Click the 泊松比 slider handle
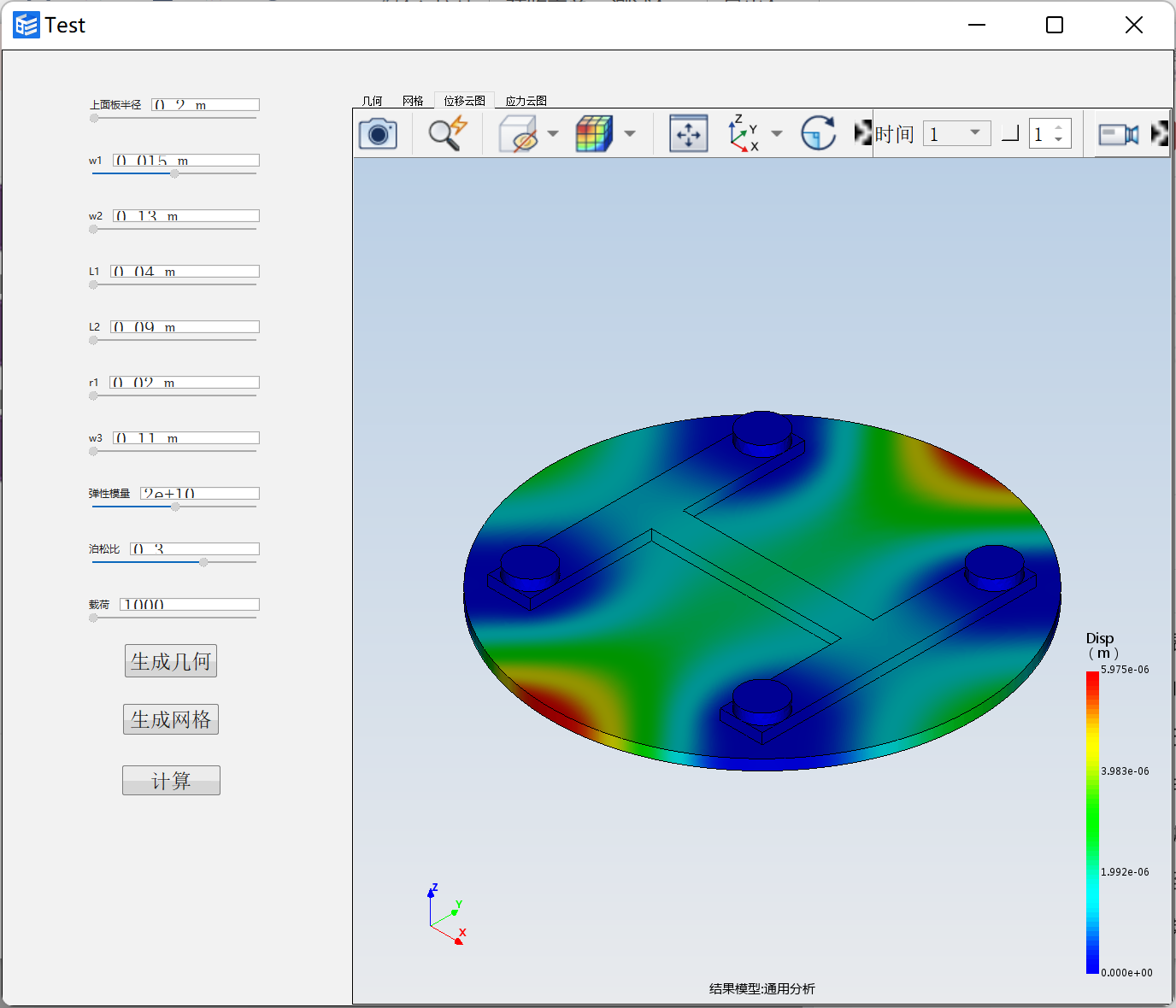Screen dimensions: 1176x1008 coord(203,562)
